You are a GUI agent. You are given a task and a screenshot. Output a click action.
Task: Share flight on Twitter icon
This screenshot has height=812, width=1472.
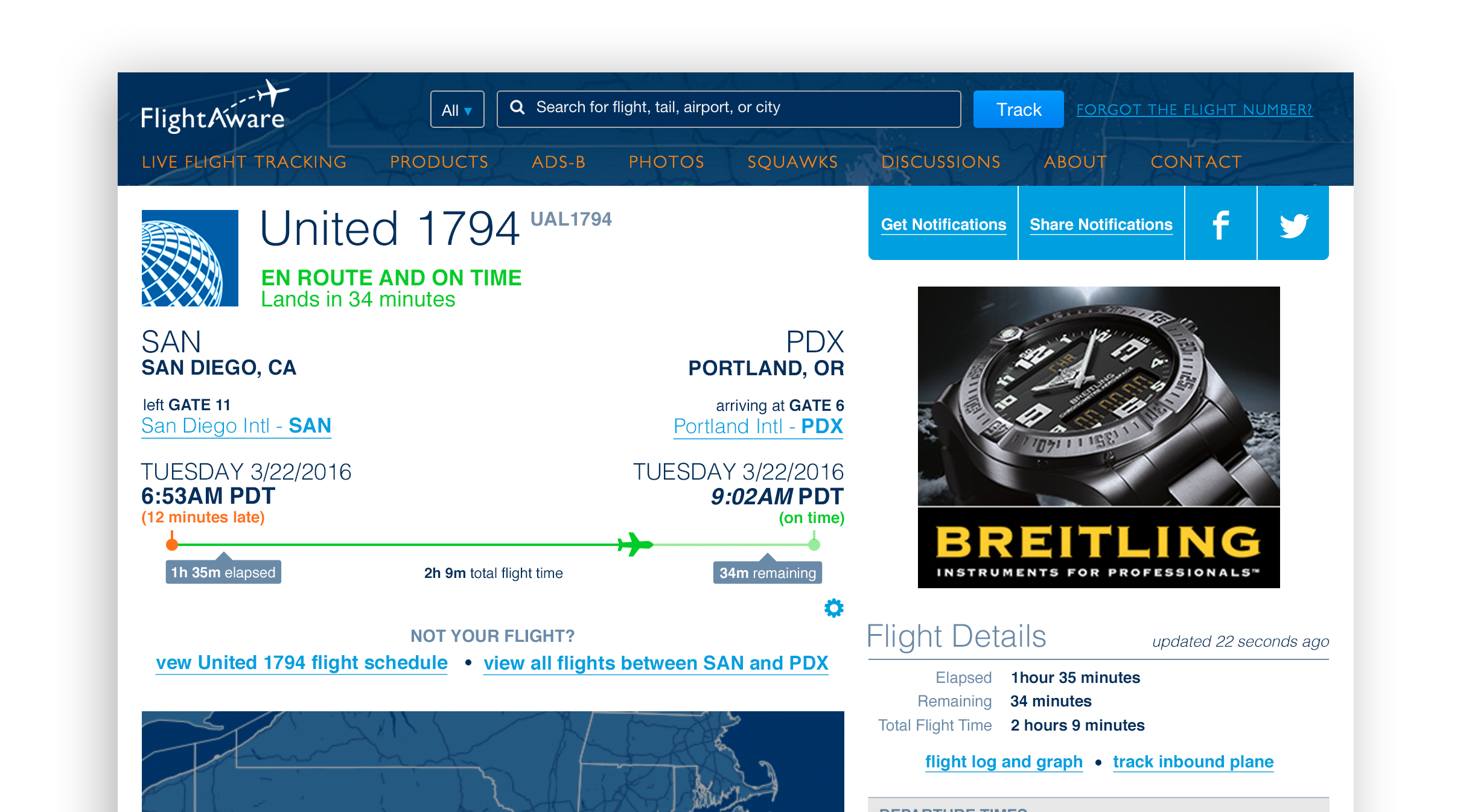click(1293, 224)
